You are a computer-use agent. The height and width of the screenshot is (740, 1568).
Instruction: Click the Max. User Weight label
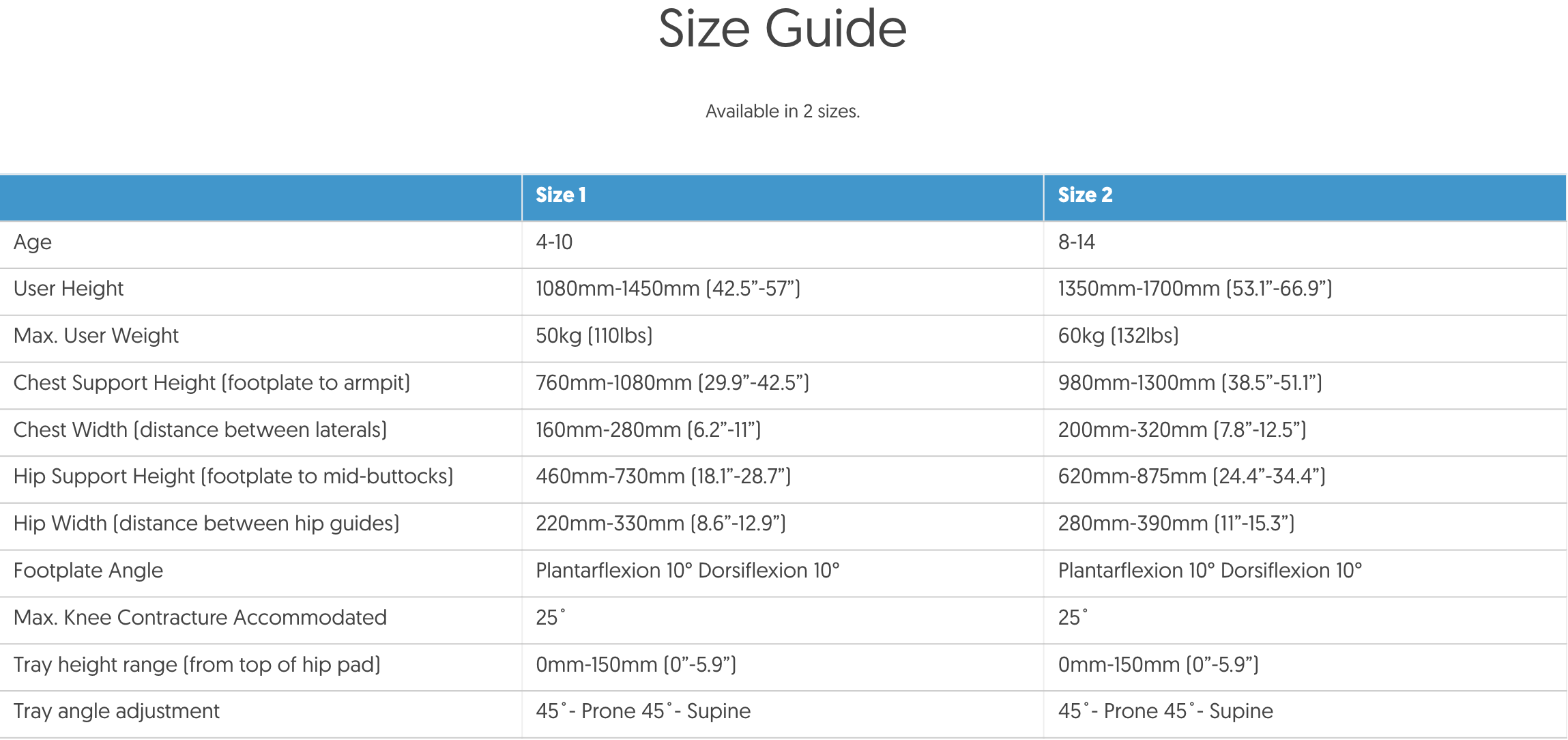click(x=96, y=336)
